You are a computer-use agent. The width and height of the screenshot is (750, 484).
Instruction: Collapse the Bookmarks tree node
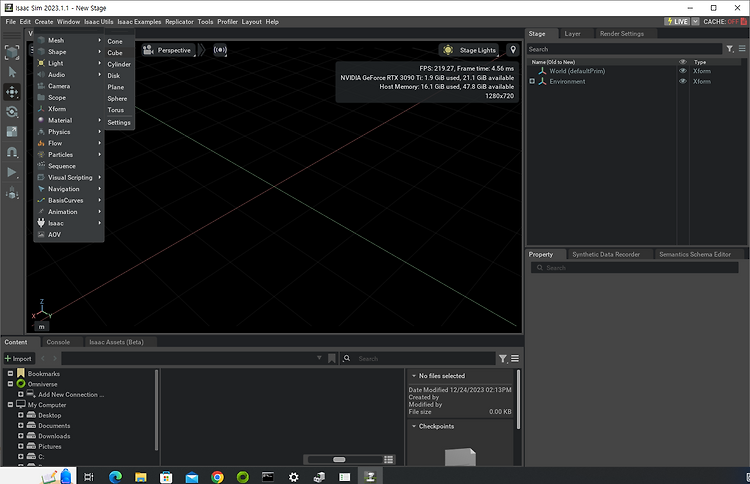click(x=10, y=374)
